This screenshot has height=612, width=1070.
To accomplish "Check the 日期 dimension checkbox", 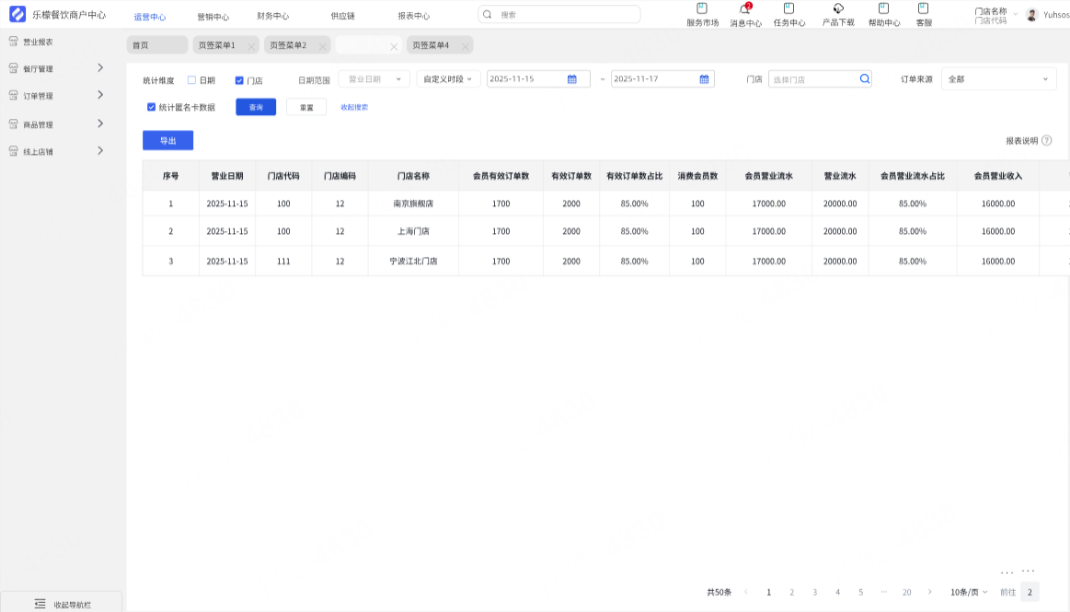I will click(192, 80).
